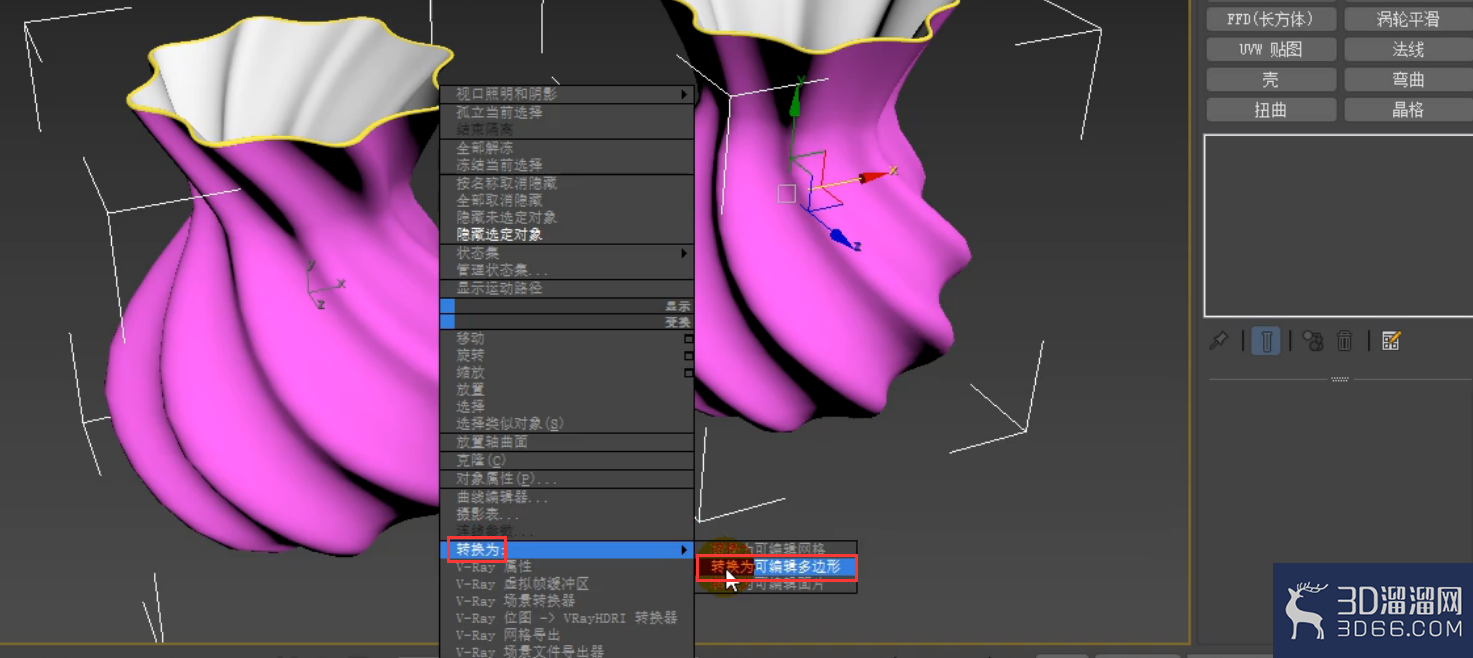1473x658 pixels.
Task: Click the FFD(长方体) modifier button
Action: click(x=1271, y=19)
